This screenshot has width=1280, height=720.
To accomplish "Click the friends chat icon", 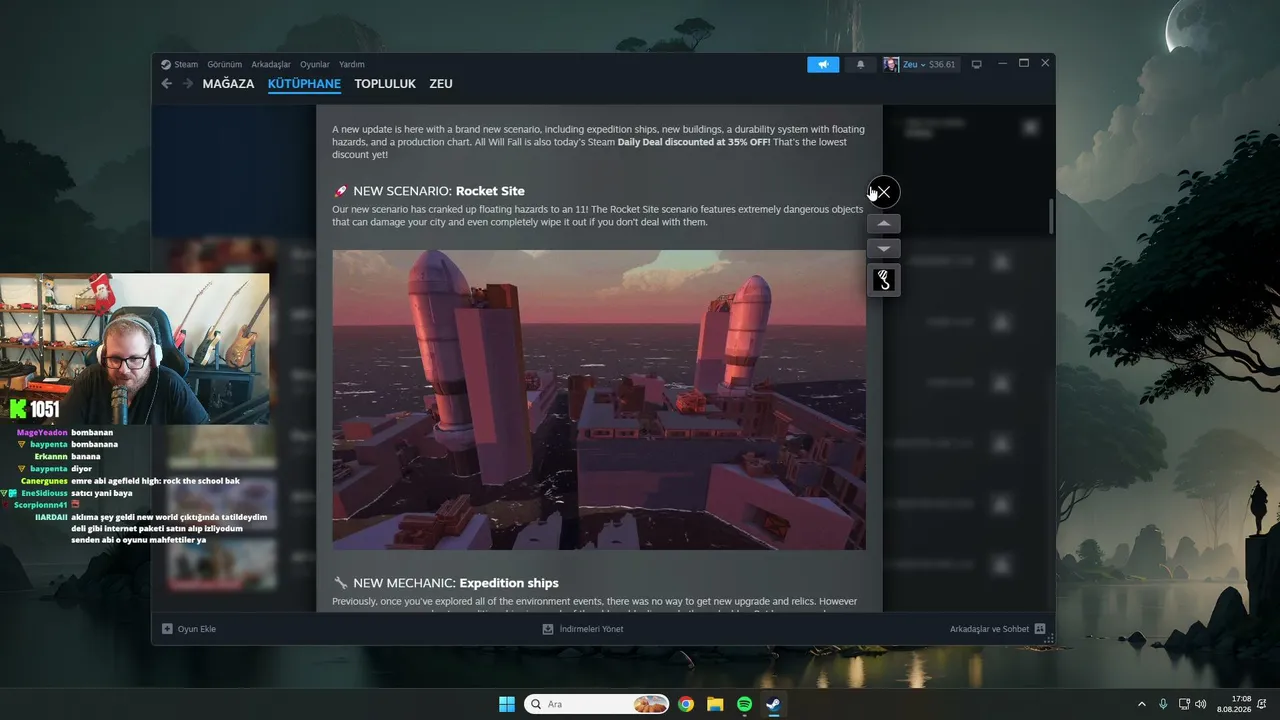I will (1040, 629).
